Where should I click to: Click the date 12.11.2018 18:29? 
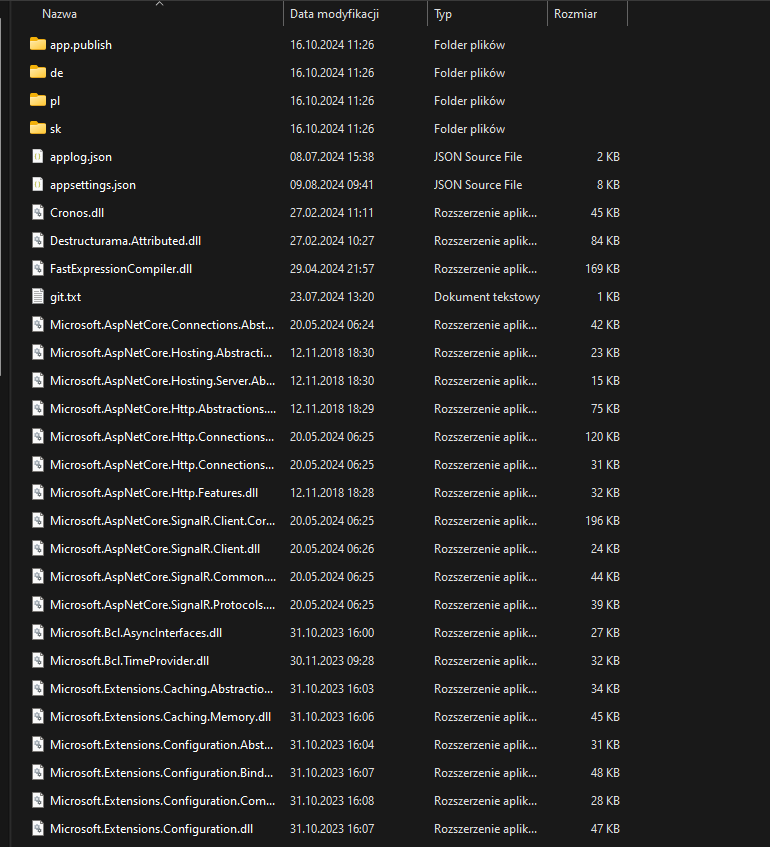pos(332,409)
